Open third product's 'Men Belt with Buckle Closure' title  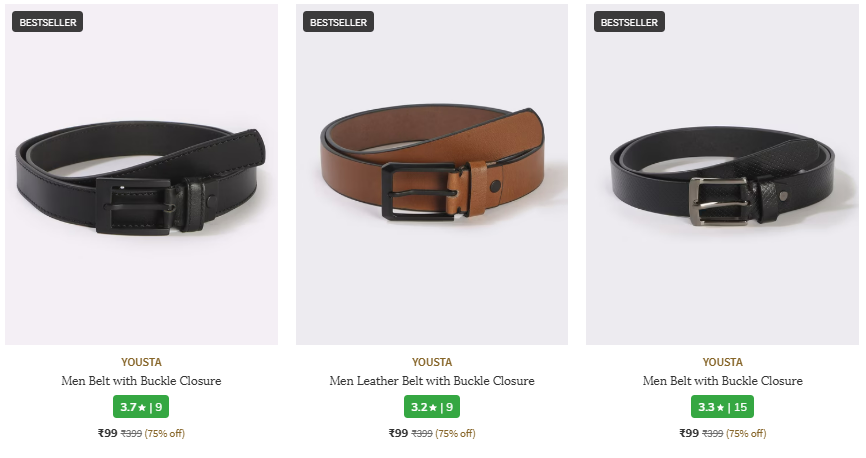(x=722, y=381)
